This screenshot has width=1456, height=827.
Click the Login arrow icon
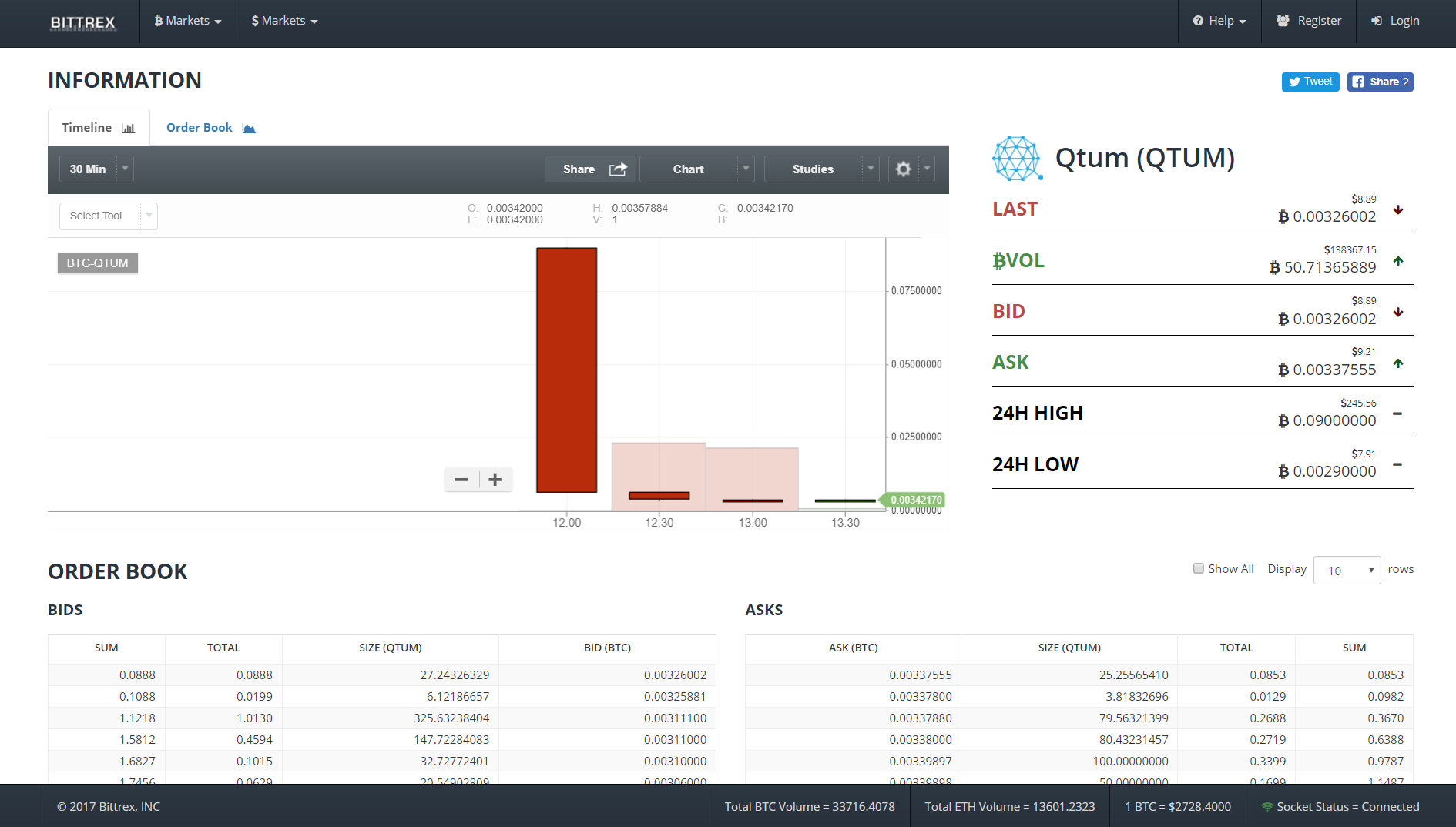tap(1377, 21)
